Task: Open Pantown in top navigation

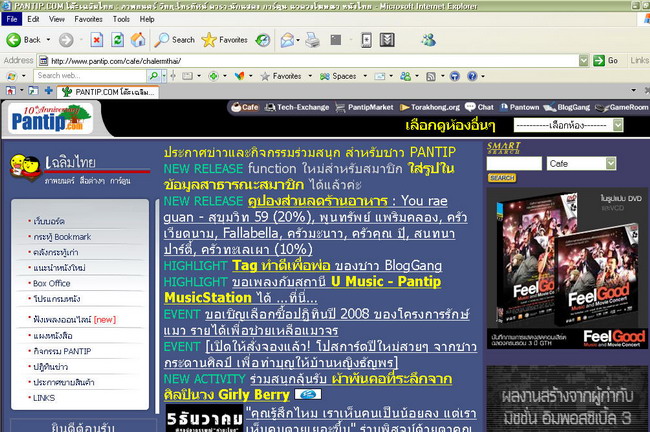Action: 519,107
